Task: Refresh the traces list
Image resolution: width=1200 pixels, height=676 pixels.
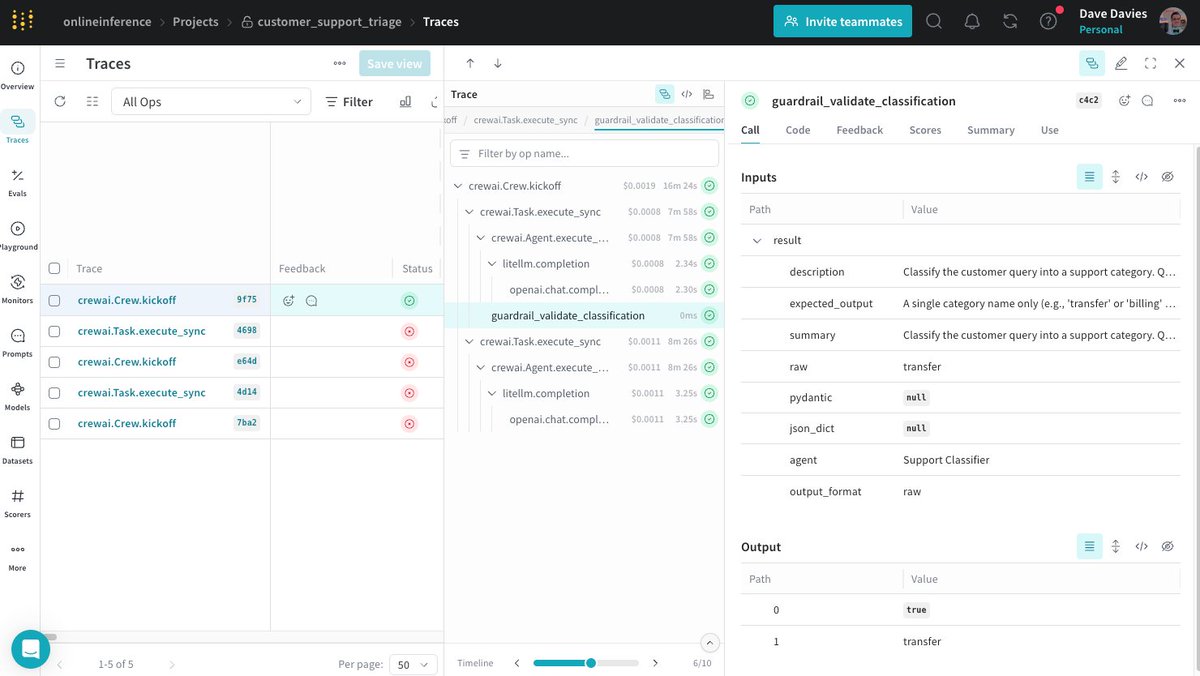Action: (60, 101)
